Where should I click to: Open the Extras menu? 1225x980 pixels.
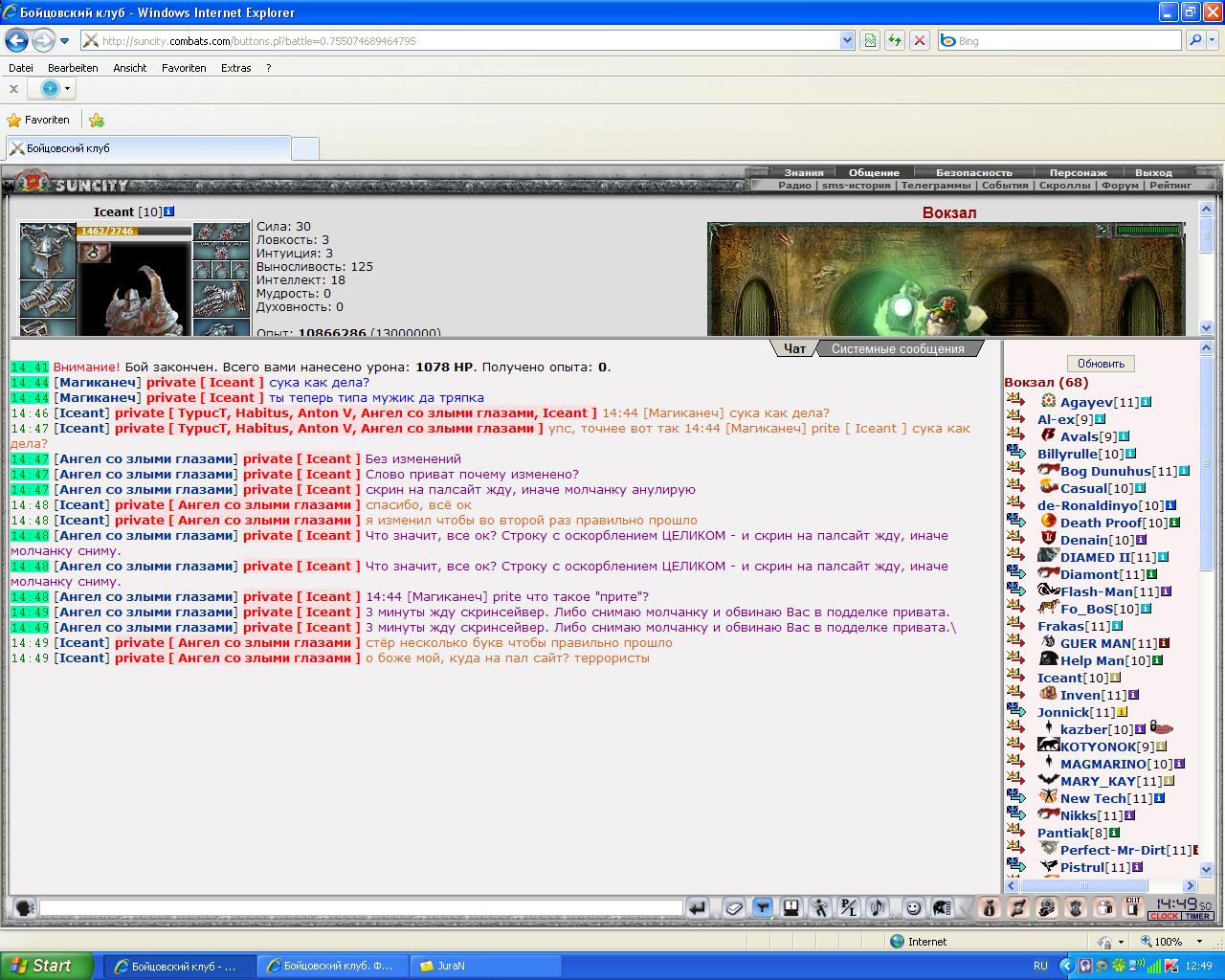coord(235,68)
